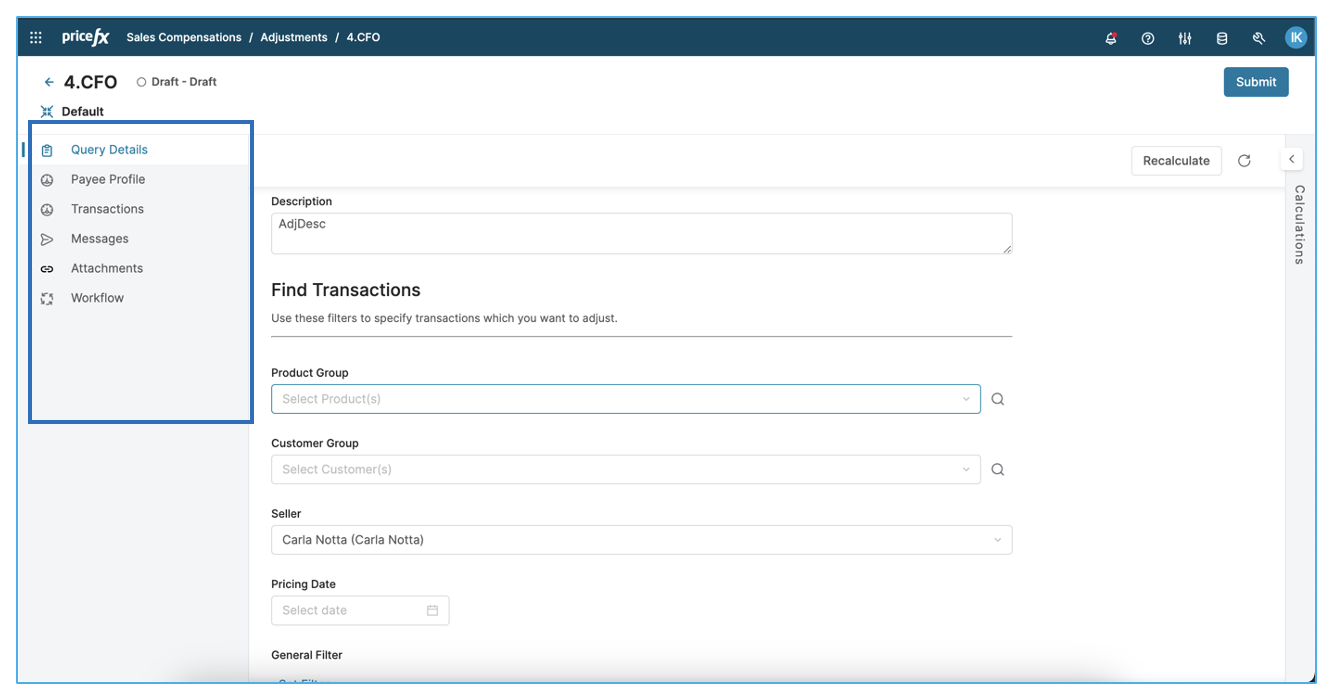The image size is (1330, 698).
Task: Open the database icon in header
Action: [x=1222, y=38]
